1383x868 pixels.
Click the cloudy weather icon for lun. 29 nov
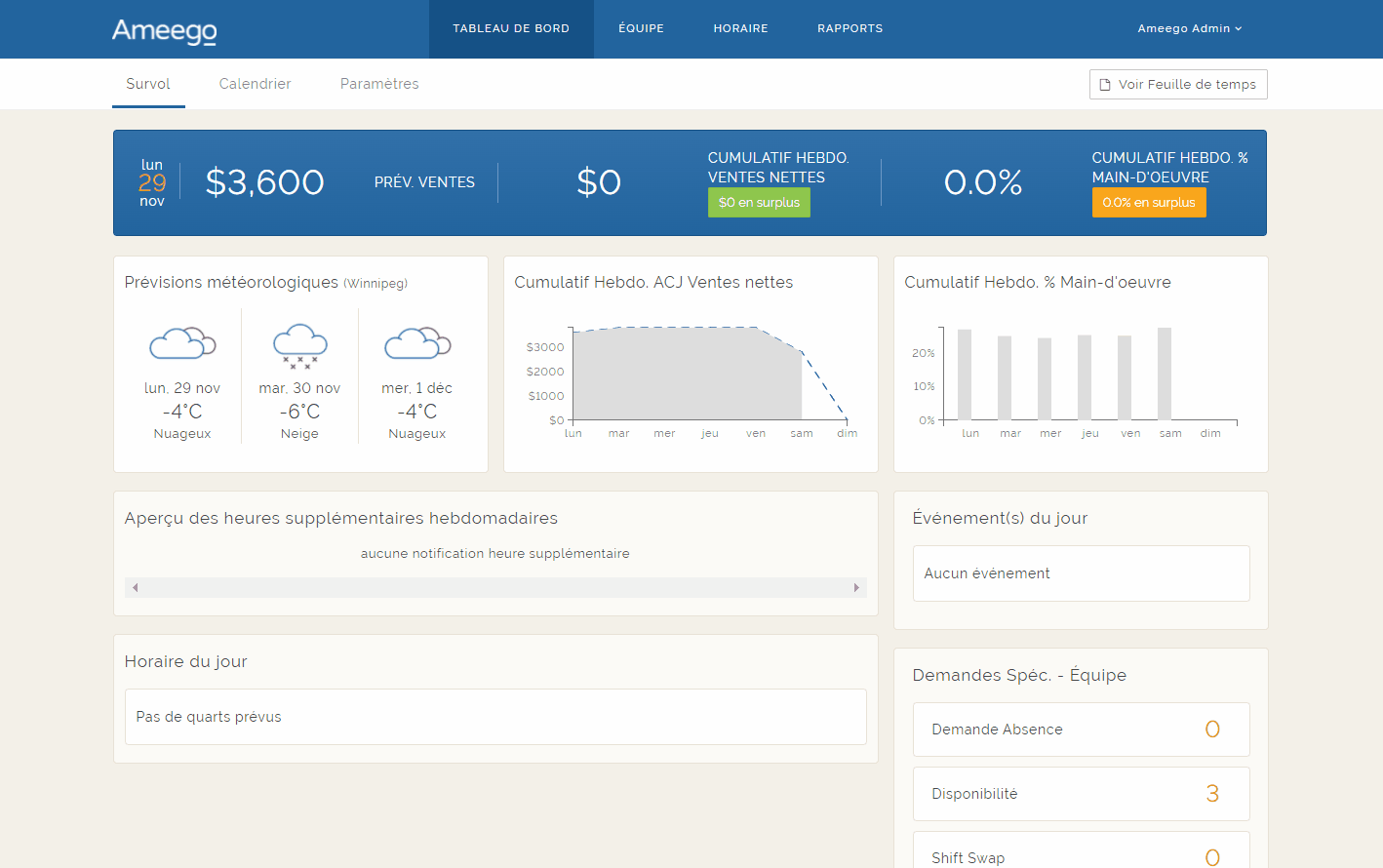tap(182, 343)
